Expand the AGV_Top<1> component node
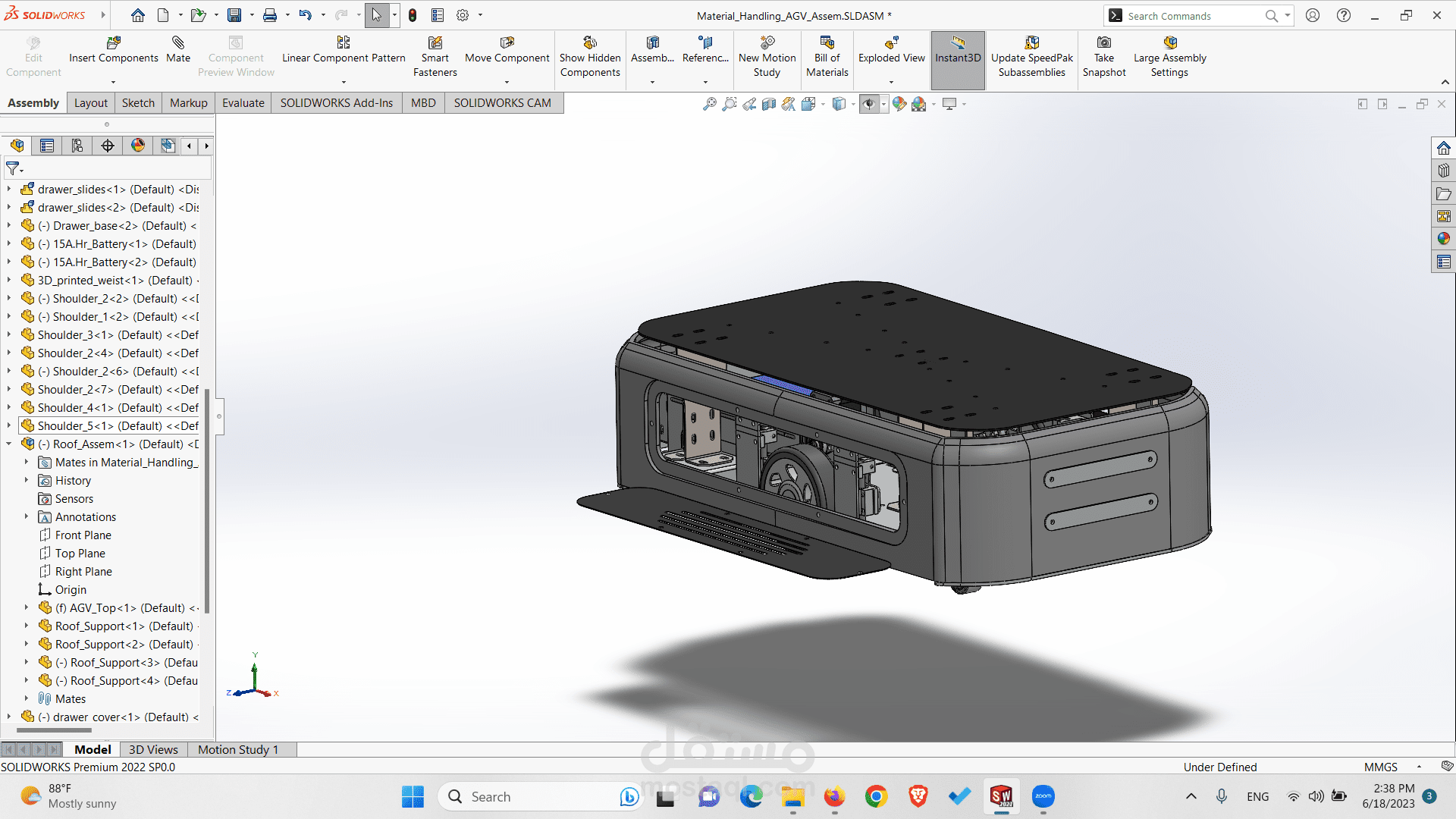1456x819 pixels. click(x=27, y=608)
